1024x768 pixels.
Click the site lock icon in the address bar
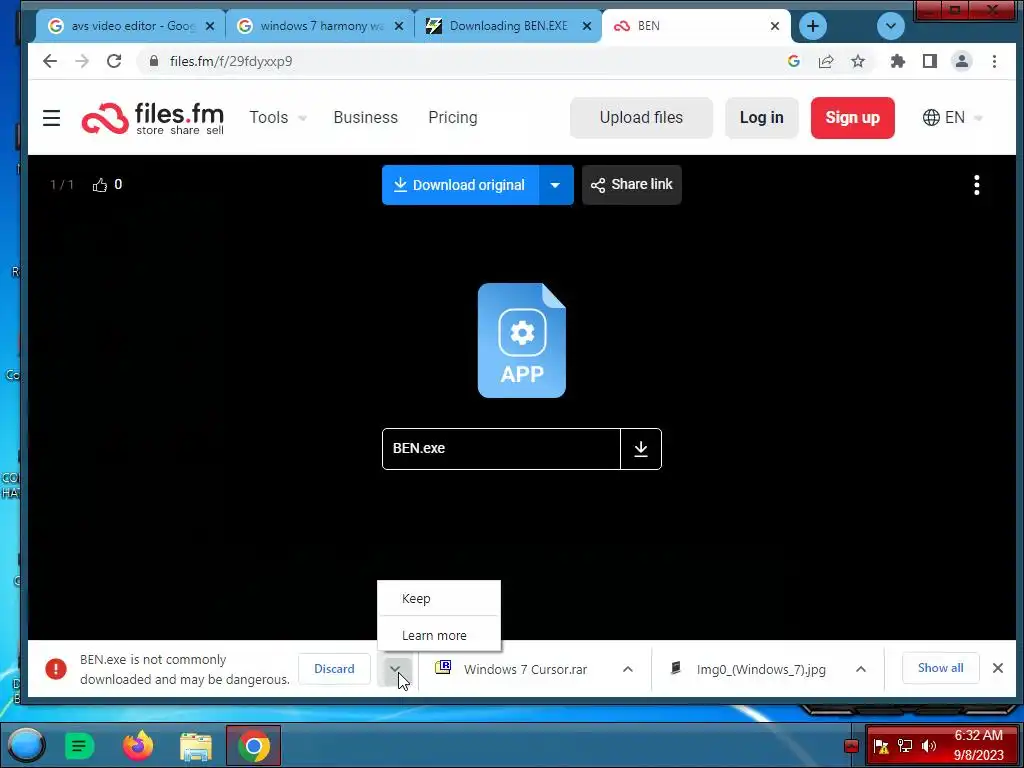tap(153, 61)
